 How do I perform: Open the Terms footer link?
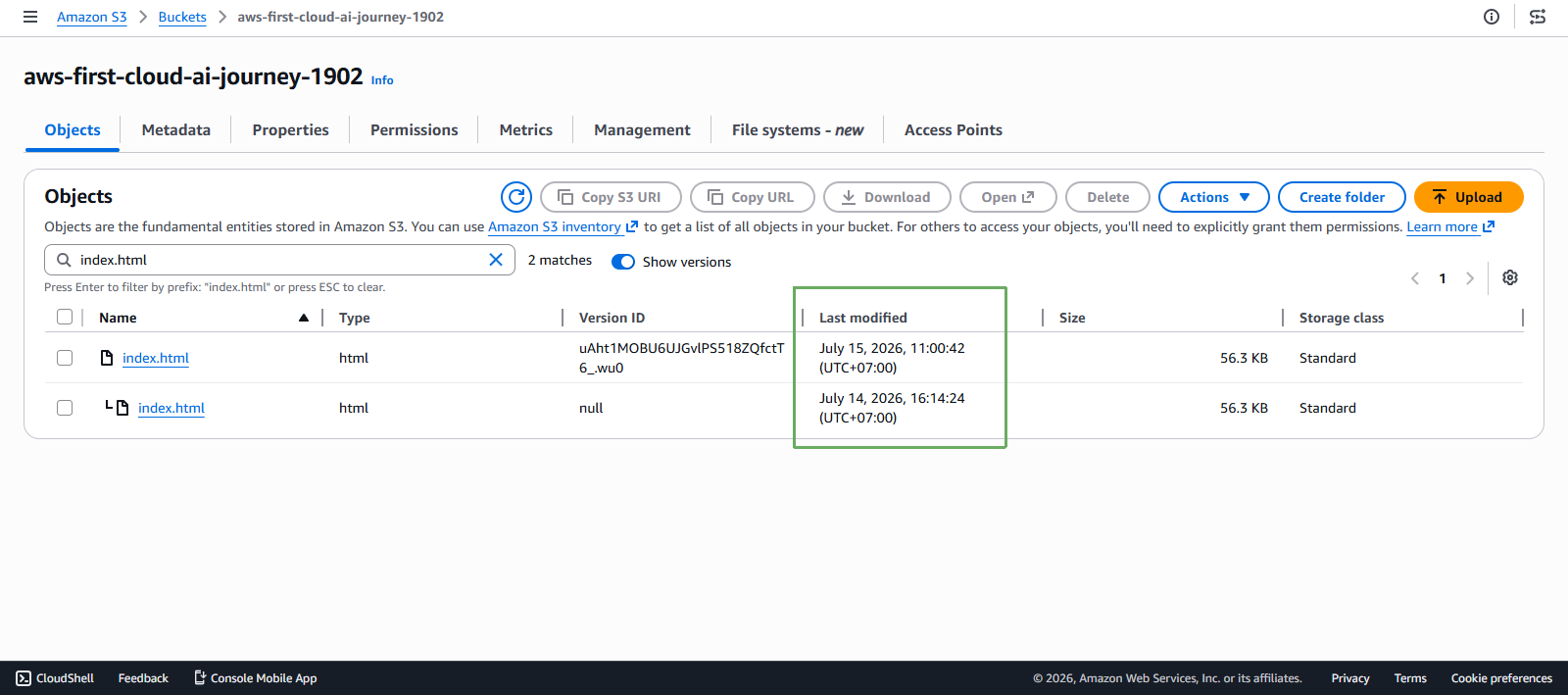tap(1410, 678)
